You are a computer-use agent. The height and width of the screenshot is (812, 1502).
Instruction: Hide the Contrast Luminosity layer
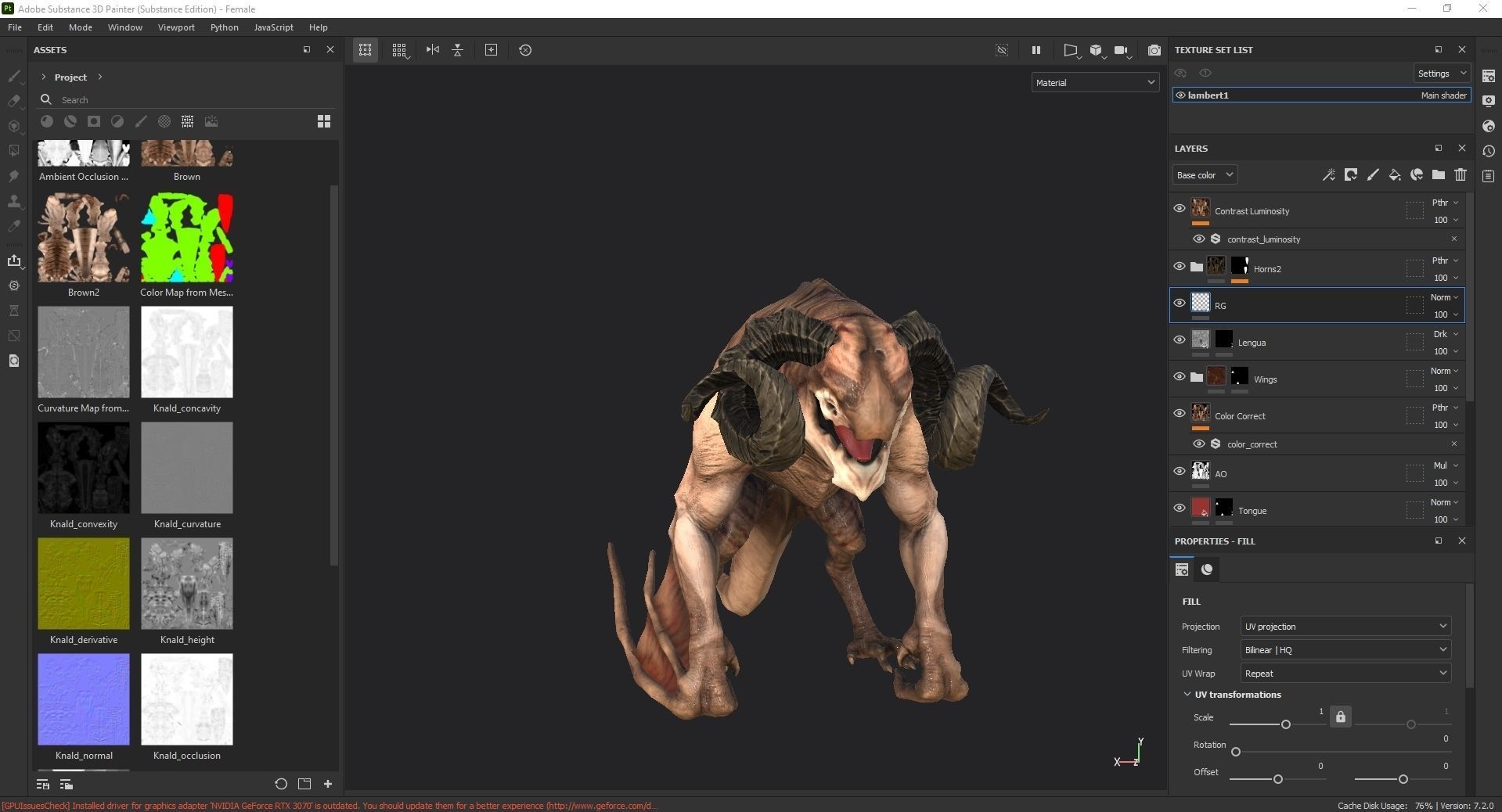[x=1180, y=208]
